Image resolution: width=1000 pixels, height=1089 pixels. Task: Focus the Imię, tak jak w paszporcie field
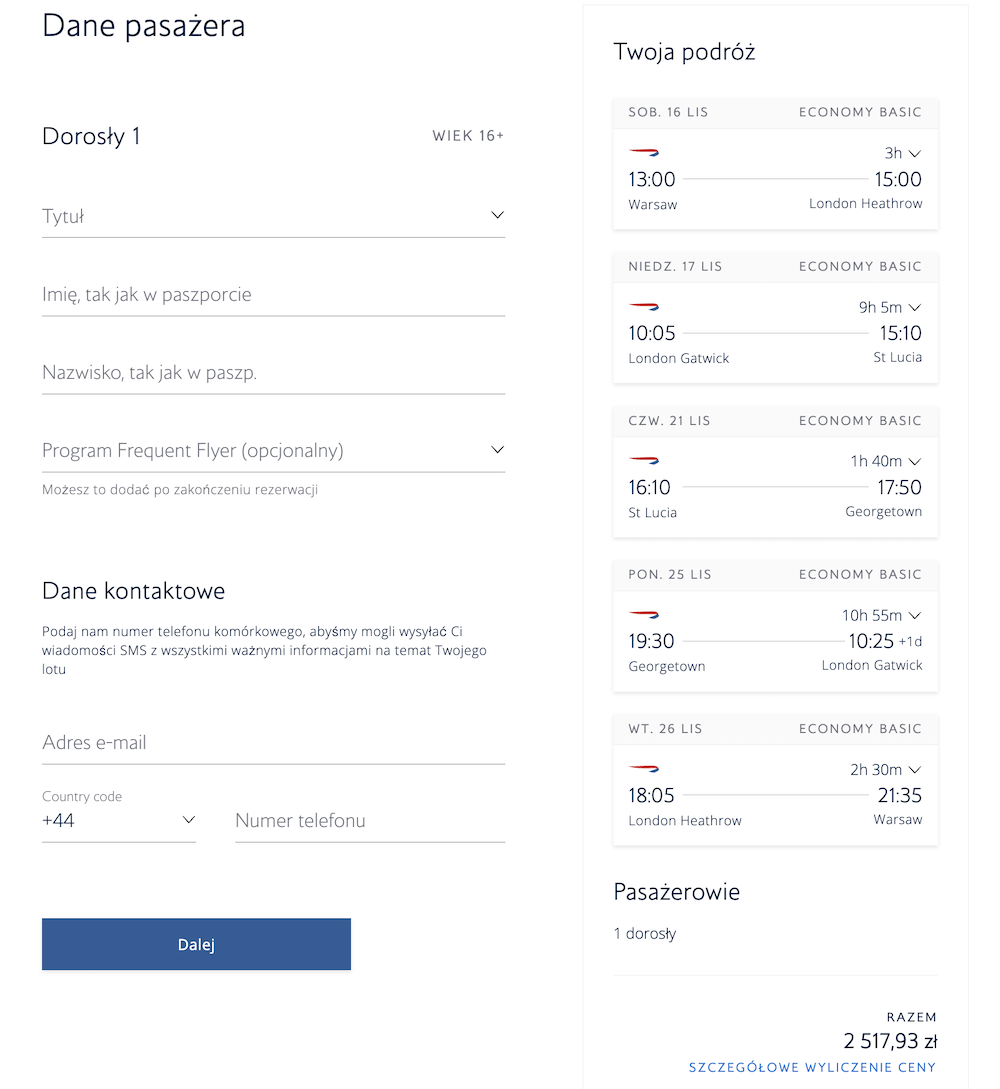click(x=273, y=294)
